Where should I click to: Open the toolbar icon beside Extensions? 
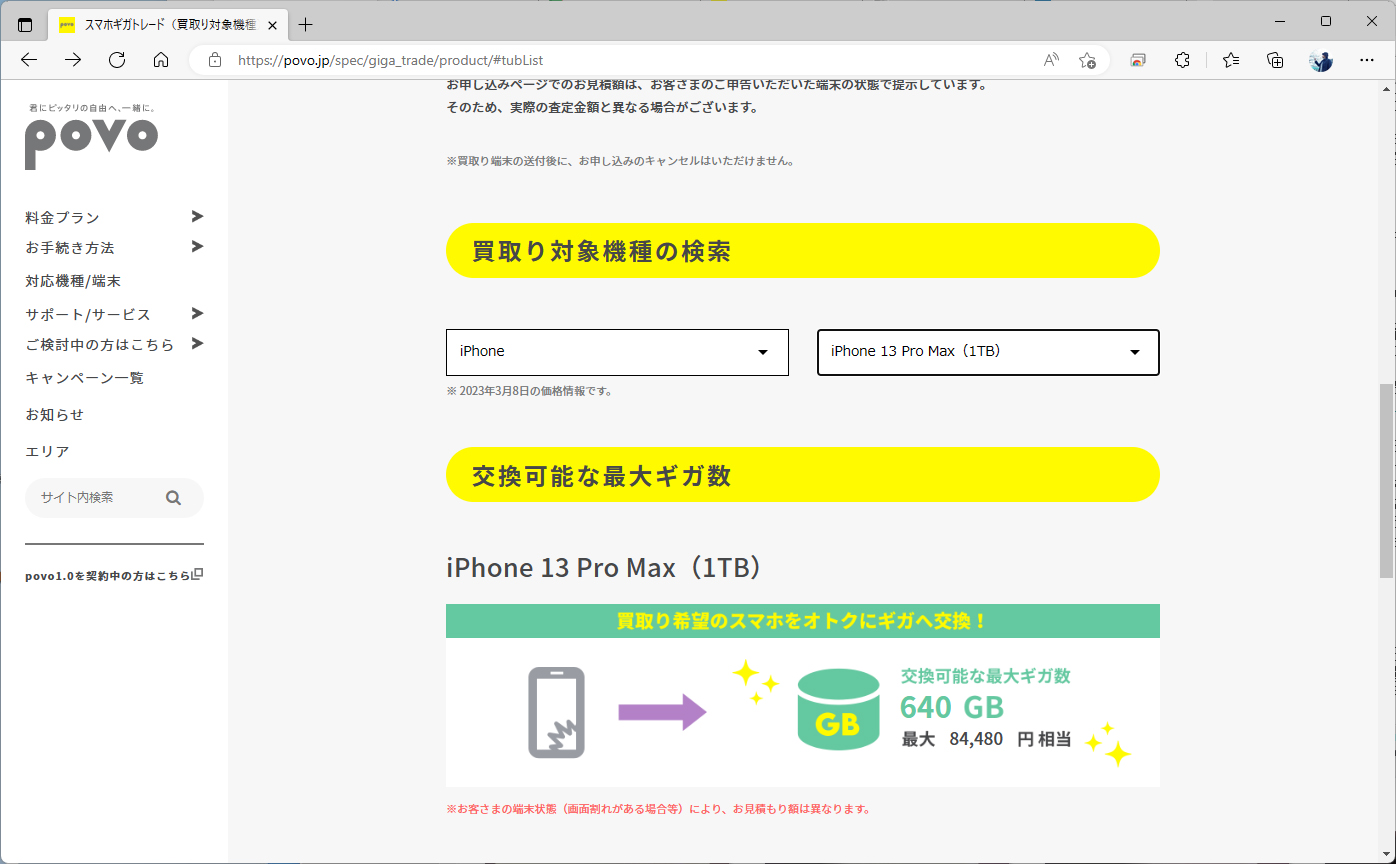click(x=1138, y=60)
